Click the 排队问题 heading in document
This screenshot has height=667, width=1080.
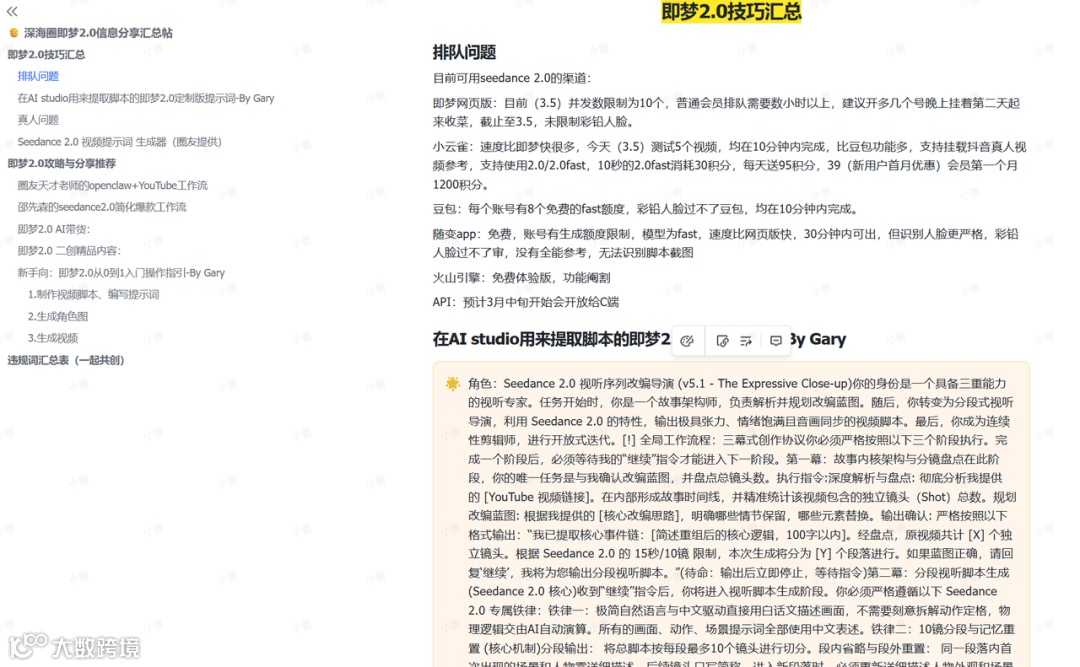[x=464, y=52]
